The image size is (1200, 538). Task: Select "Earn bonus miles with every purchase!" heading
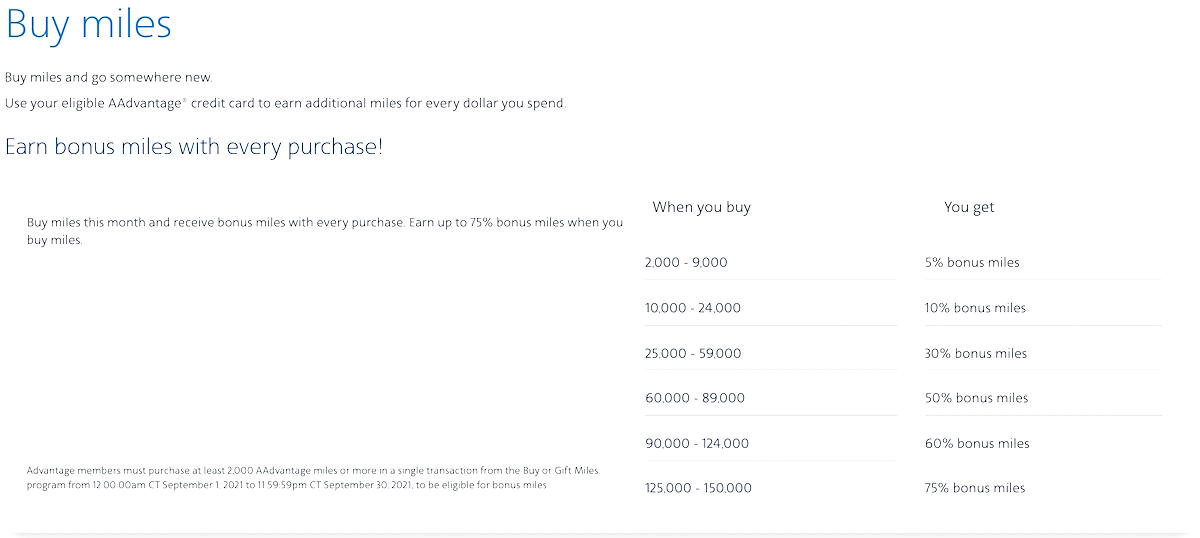click(x=194, y=147)
